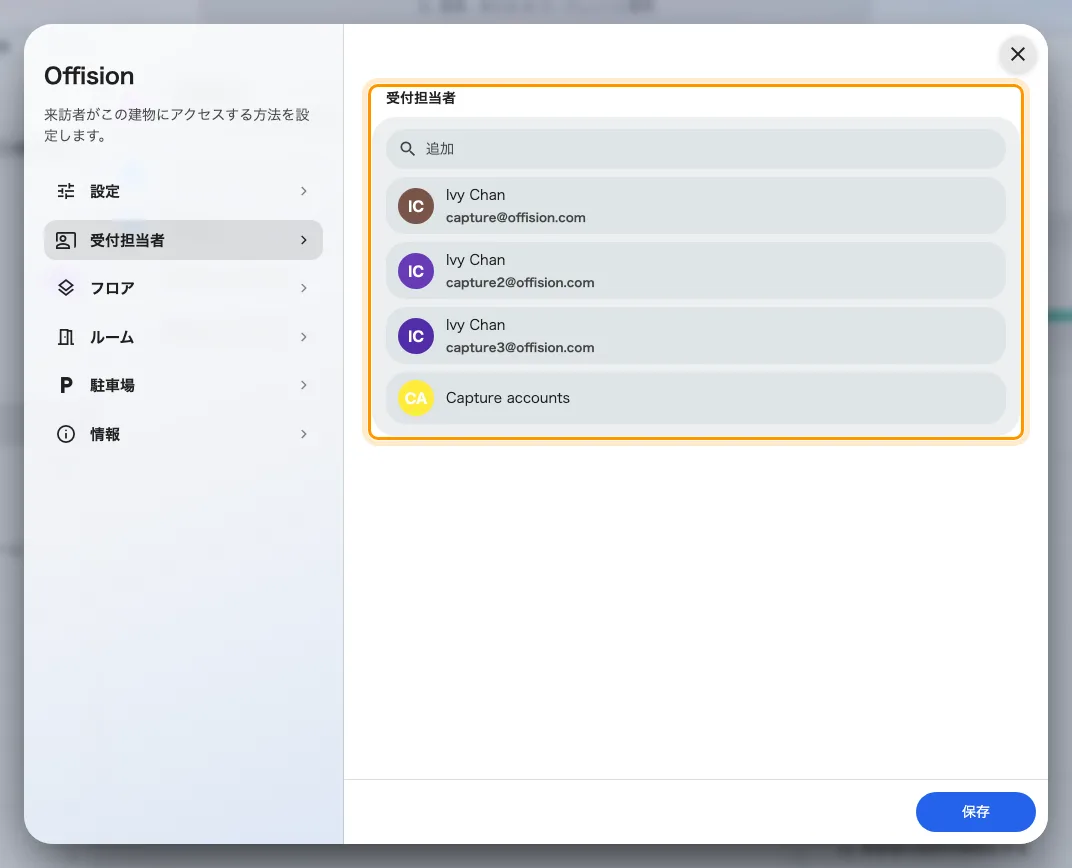The height and width of the screenshot is (868, 1072).
Task: Switch to the 駐車場 menu item
Action: (183, 385)
